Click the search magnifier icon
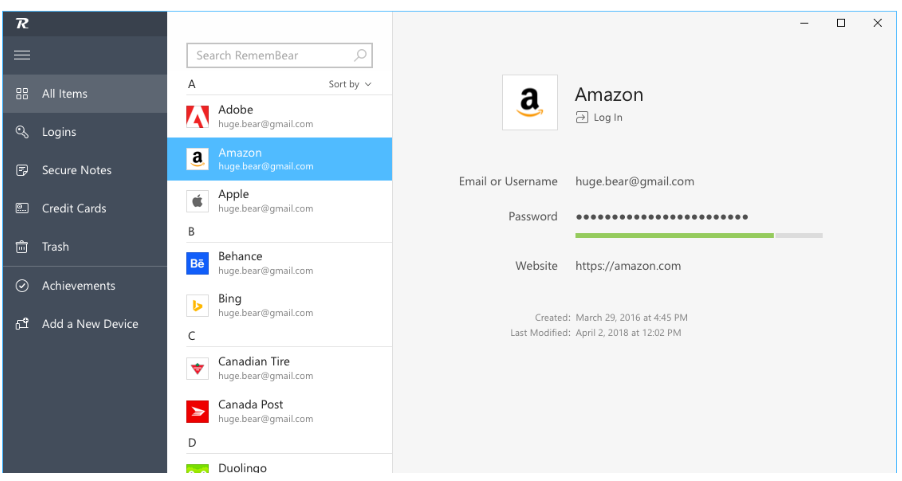Screen dimensions: 902x481 click(x=360, y=56)
